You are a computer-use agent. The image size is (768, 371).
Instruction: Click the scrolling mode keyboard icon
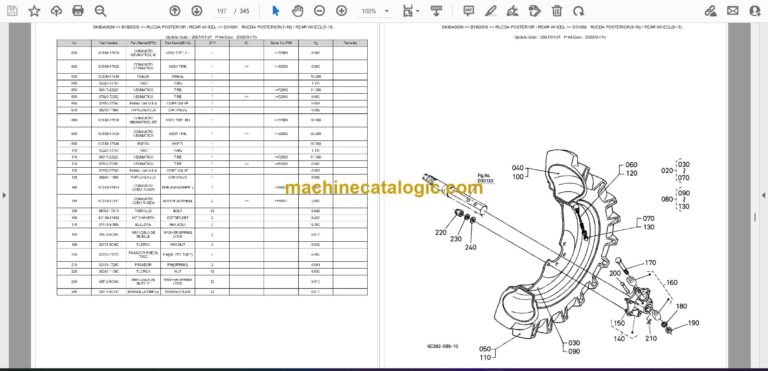point(436,11)
